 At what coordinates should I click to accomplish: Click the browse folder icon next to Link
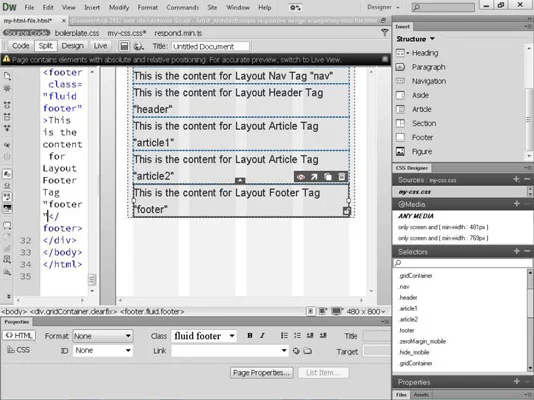pyautogui.click(x=308, y=351)
